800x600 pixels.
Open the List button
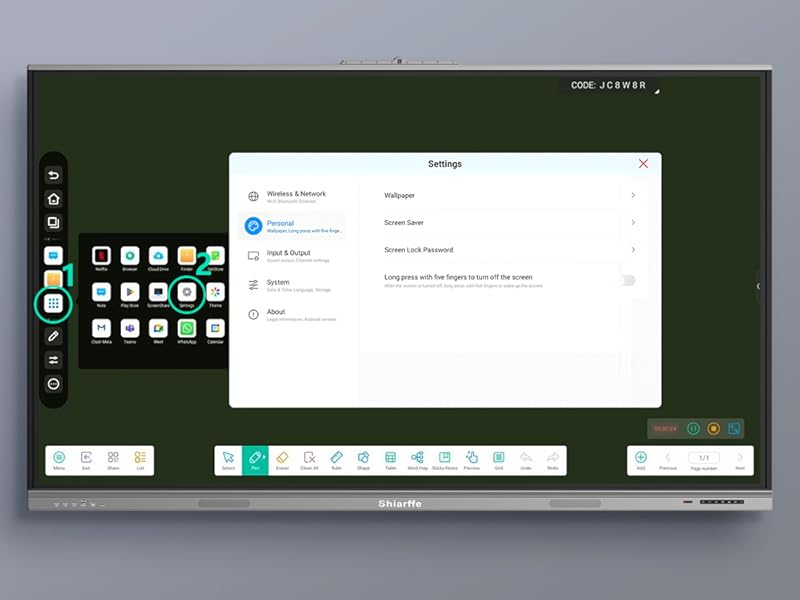pyautogui.click(x=140, y=460)
